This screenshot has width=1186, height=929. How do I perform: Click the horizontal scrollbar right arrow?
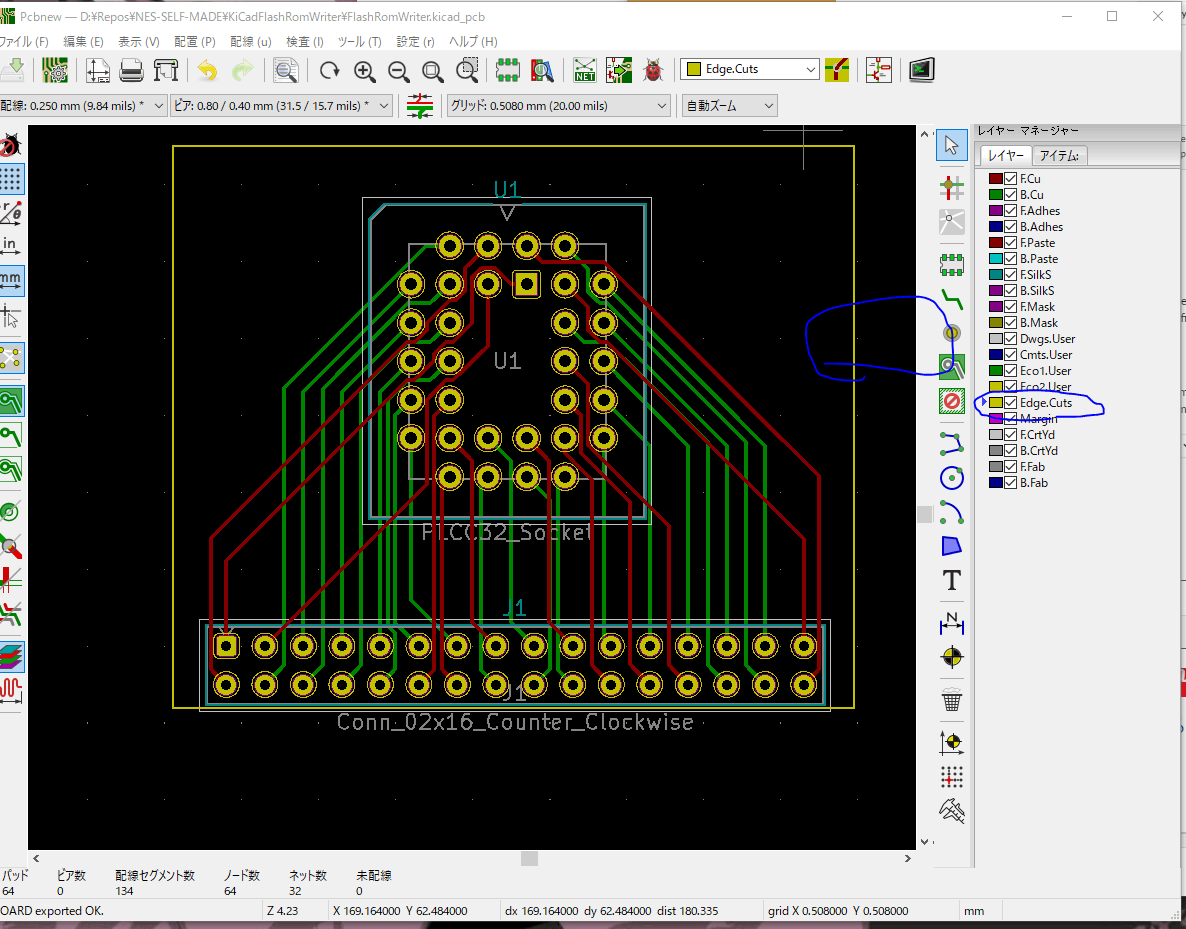click(x=908, y=859)
